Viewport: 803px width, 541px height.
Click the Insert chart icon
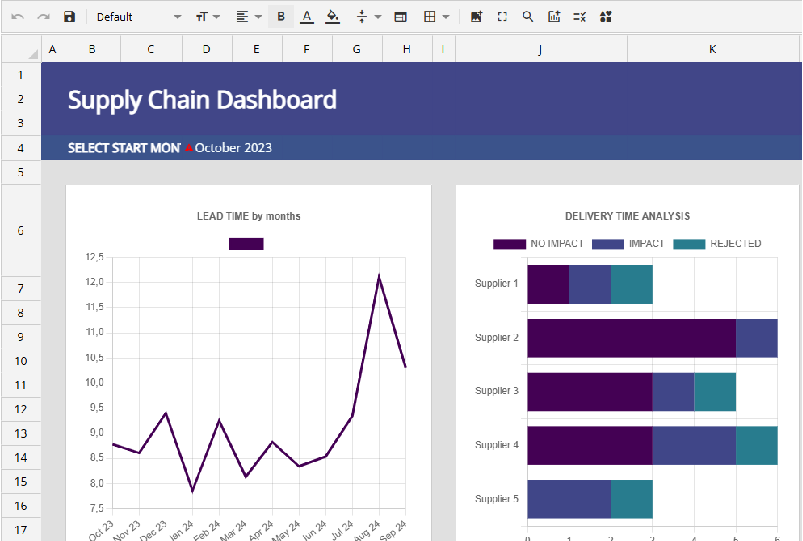click(554, 17)
